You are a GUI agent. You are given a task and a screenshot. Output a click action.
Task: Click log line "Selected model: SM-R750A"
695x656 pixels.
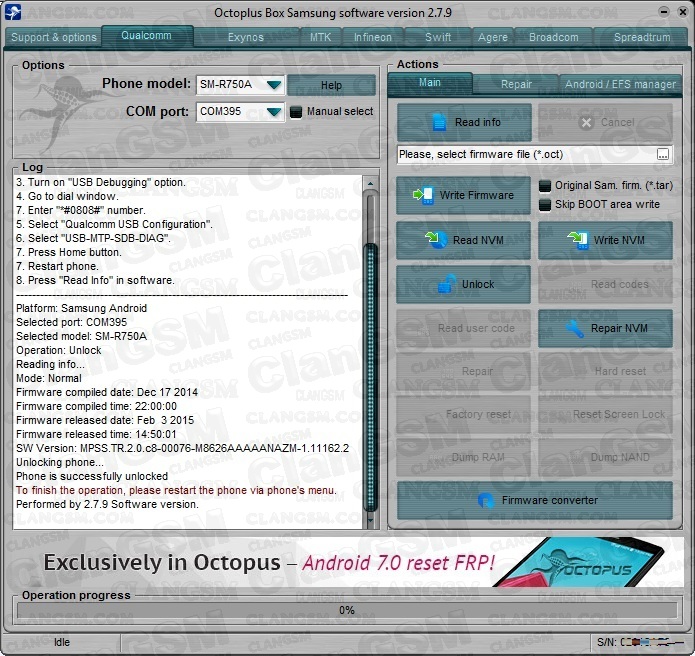81,336
